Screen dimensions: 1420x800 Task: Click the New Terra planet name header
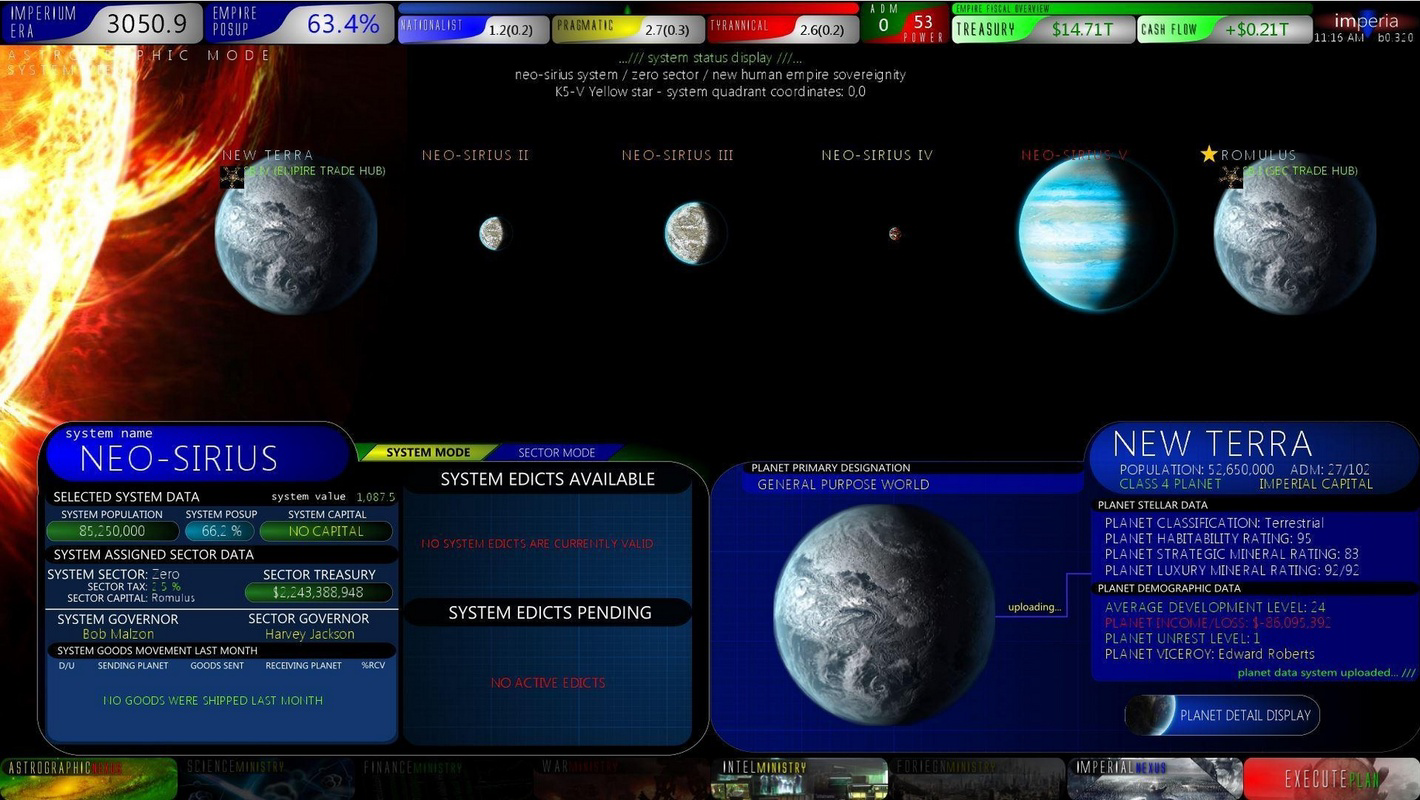[x=1212, y=443]
